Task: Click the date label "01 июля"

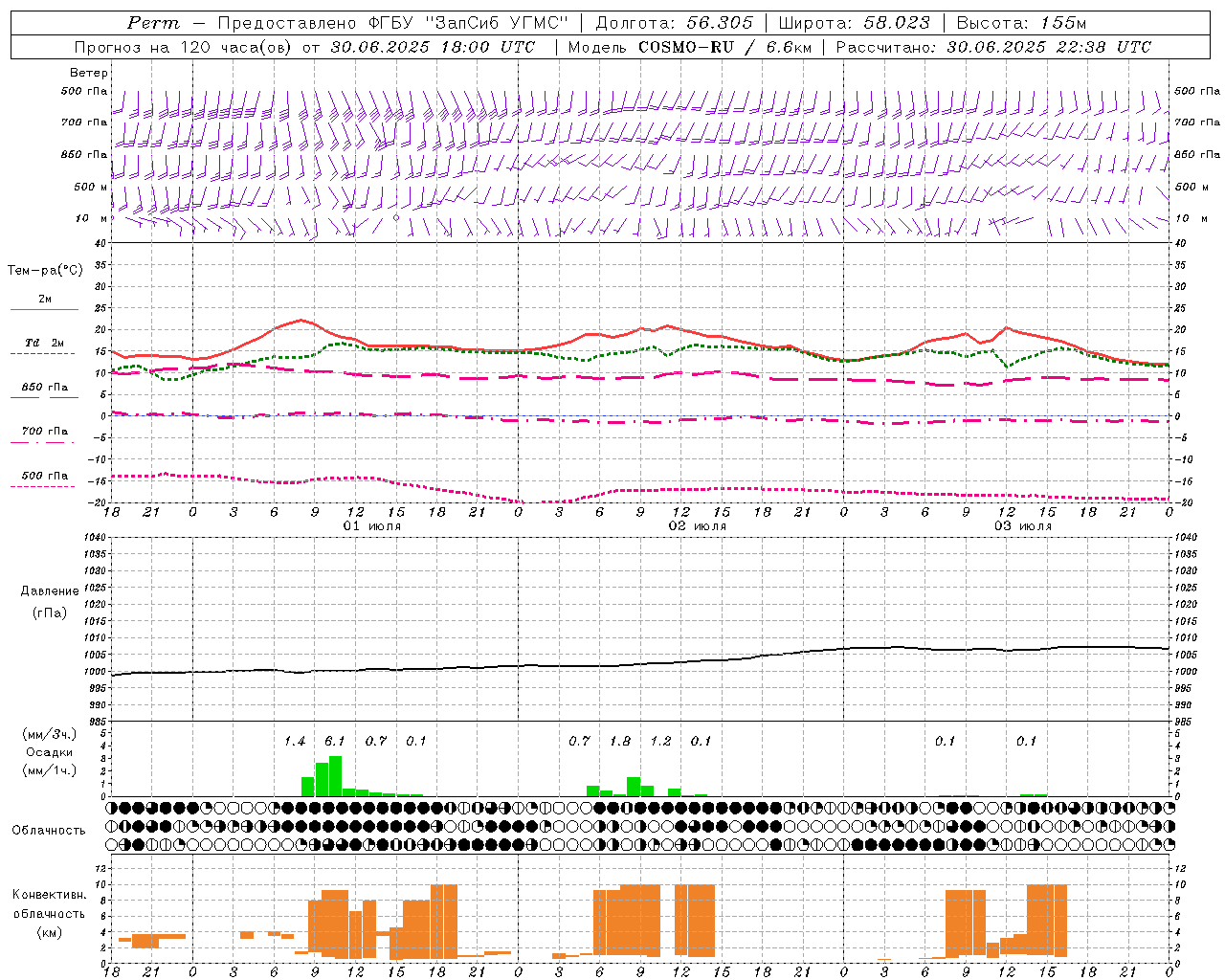Action: [372, 526]
